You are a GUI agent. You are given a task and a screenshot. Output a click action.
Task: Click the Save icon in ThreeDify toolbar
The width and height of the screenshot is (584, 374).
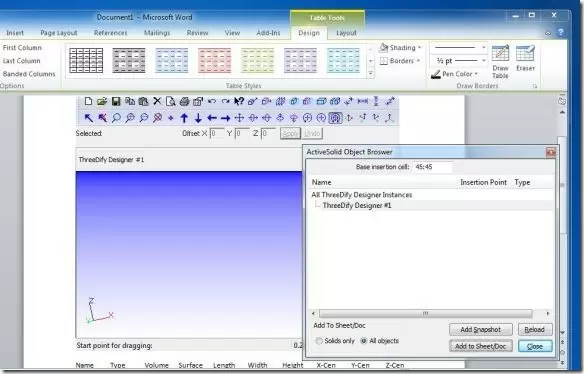coord(116,101)
